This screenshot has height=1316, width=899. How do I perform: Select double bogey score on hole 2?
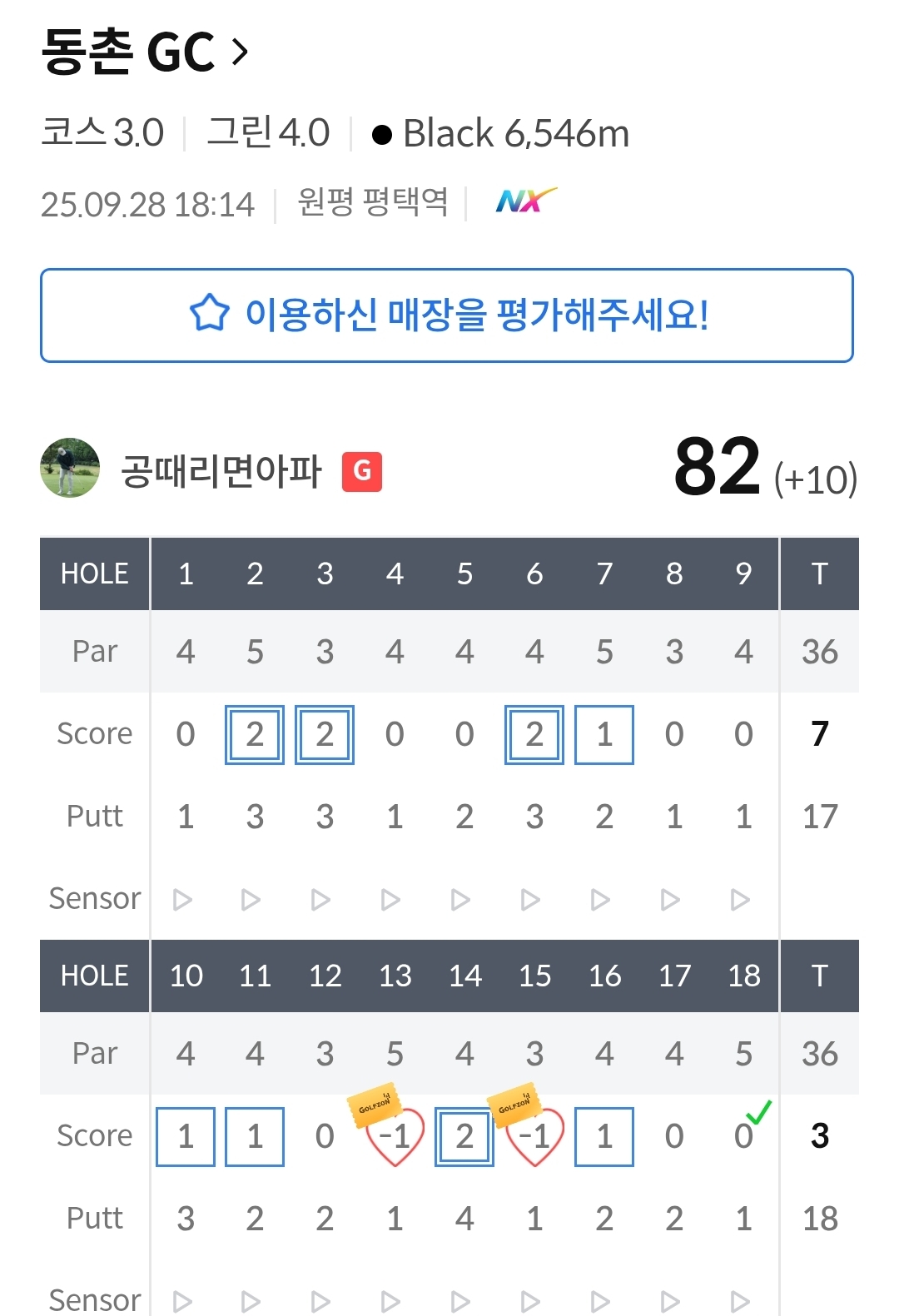(255, 735)
